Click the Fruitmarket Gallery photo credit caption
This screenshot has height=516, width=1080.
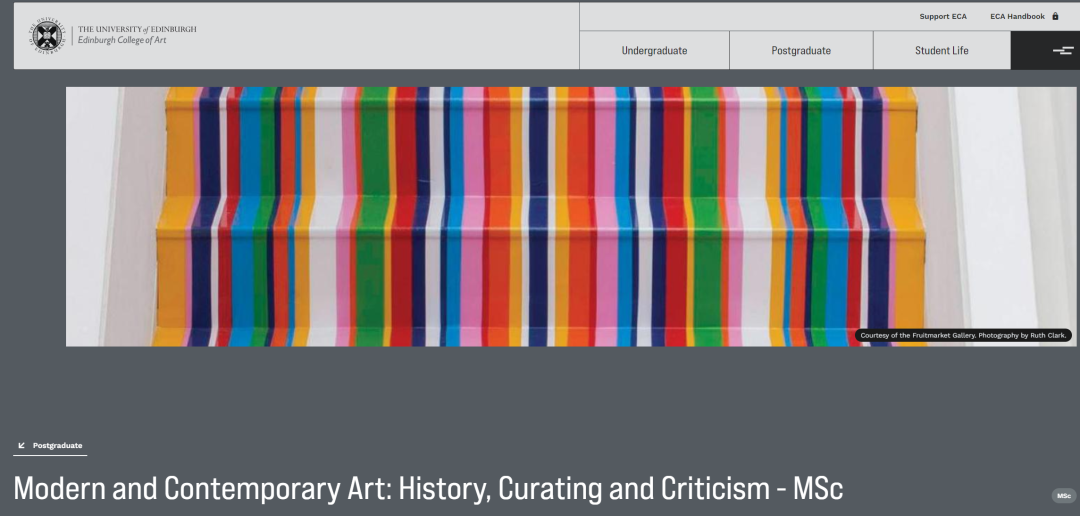[964, 336]
